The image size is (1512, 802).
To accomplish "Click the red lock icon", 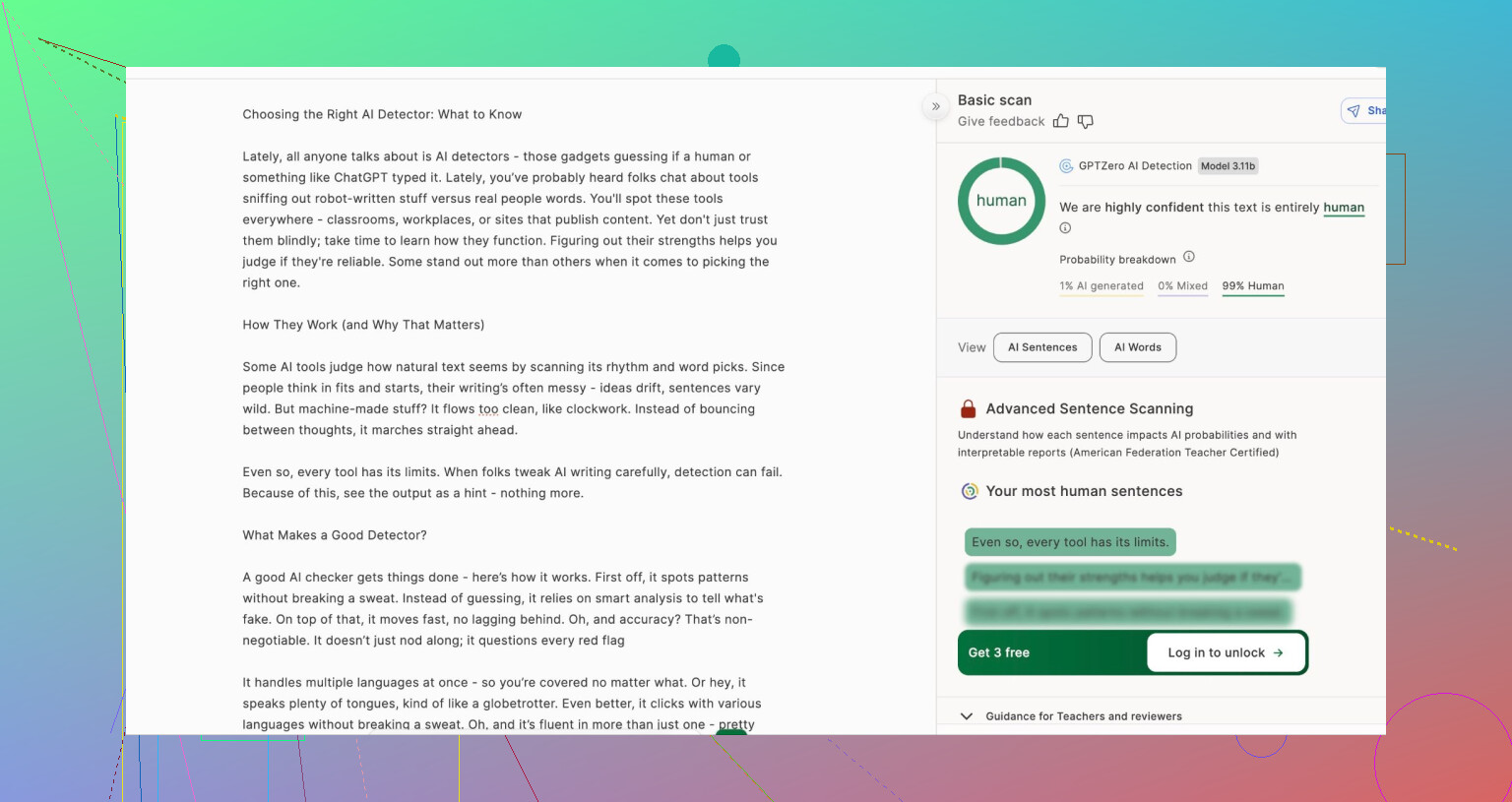I will coord(968,409).
